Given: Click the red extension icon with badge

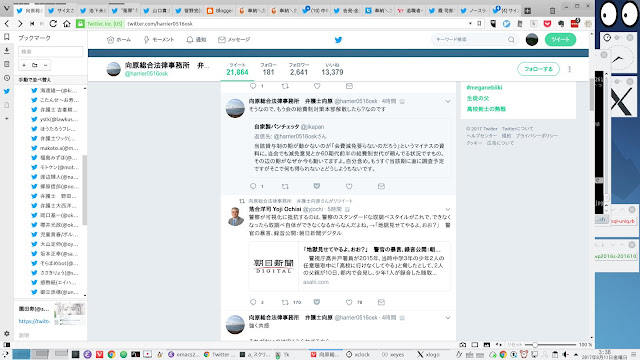Looking at the screenshot, I should tap(575, 23).
